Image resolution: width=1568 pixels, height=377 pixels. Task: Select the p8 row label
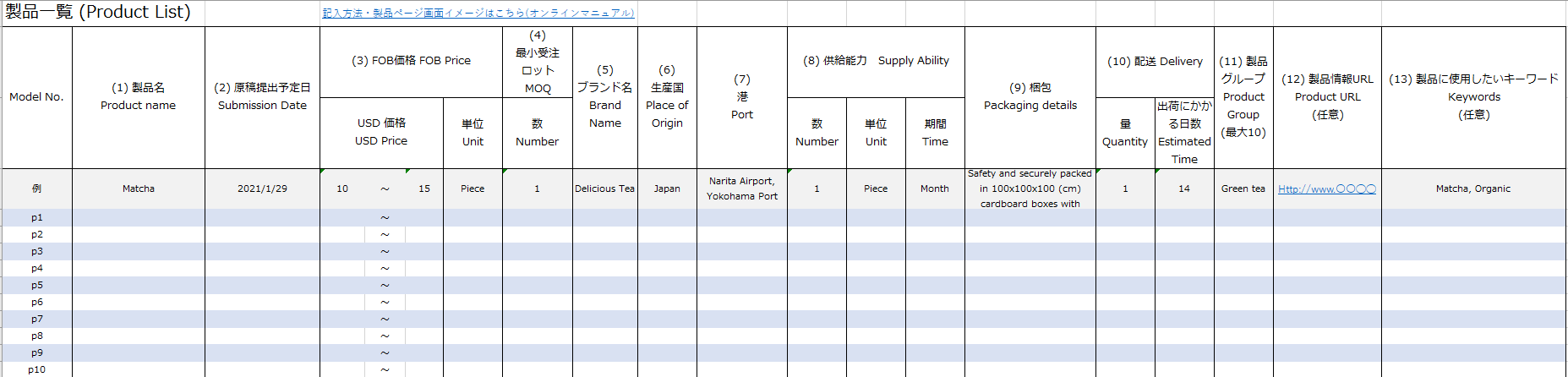tap(36, 336)
